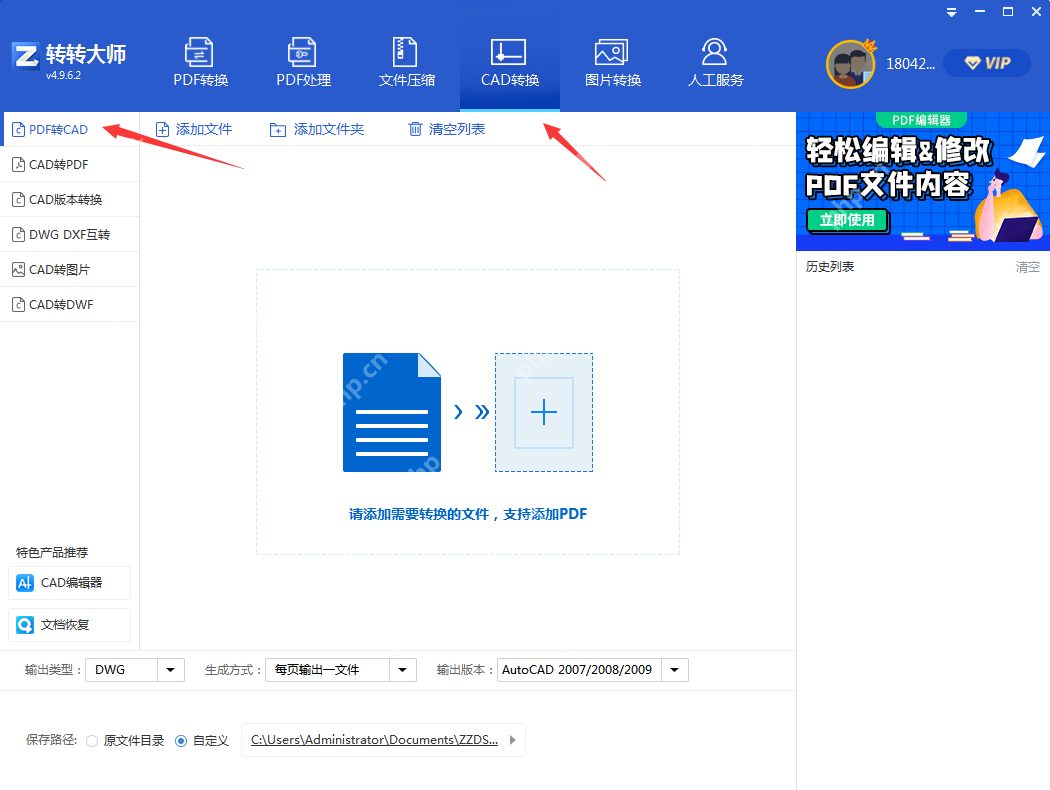Click the 清空列表 clear list button

tap(447, 129)
